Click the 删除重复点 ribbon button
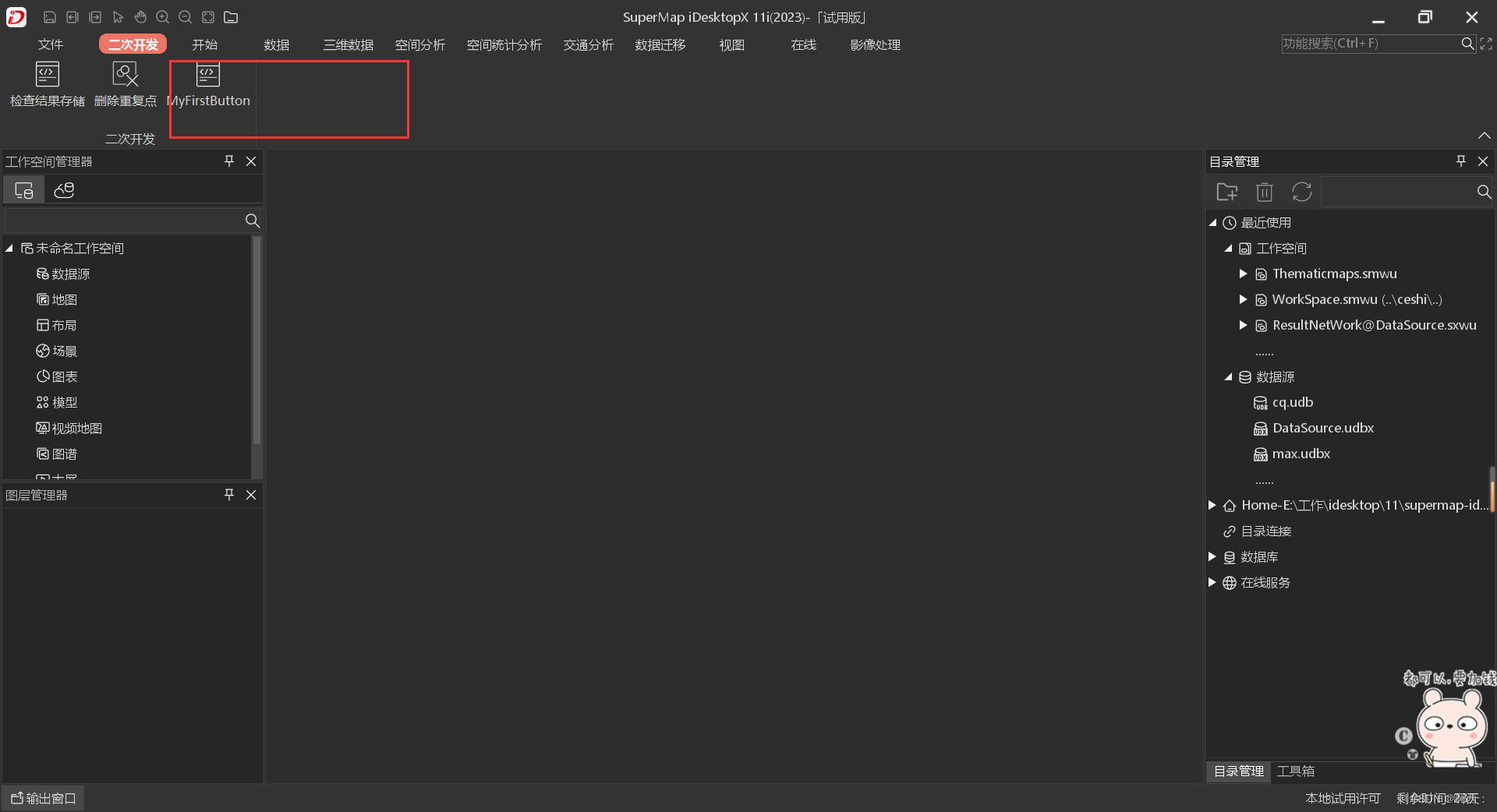The height and width of the screenshot is (812, 1497). 126,85
